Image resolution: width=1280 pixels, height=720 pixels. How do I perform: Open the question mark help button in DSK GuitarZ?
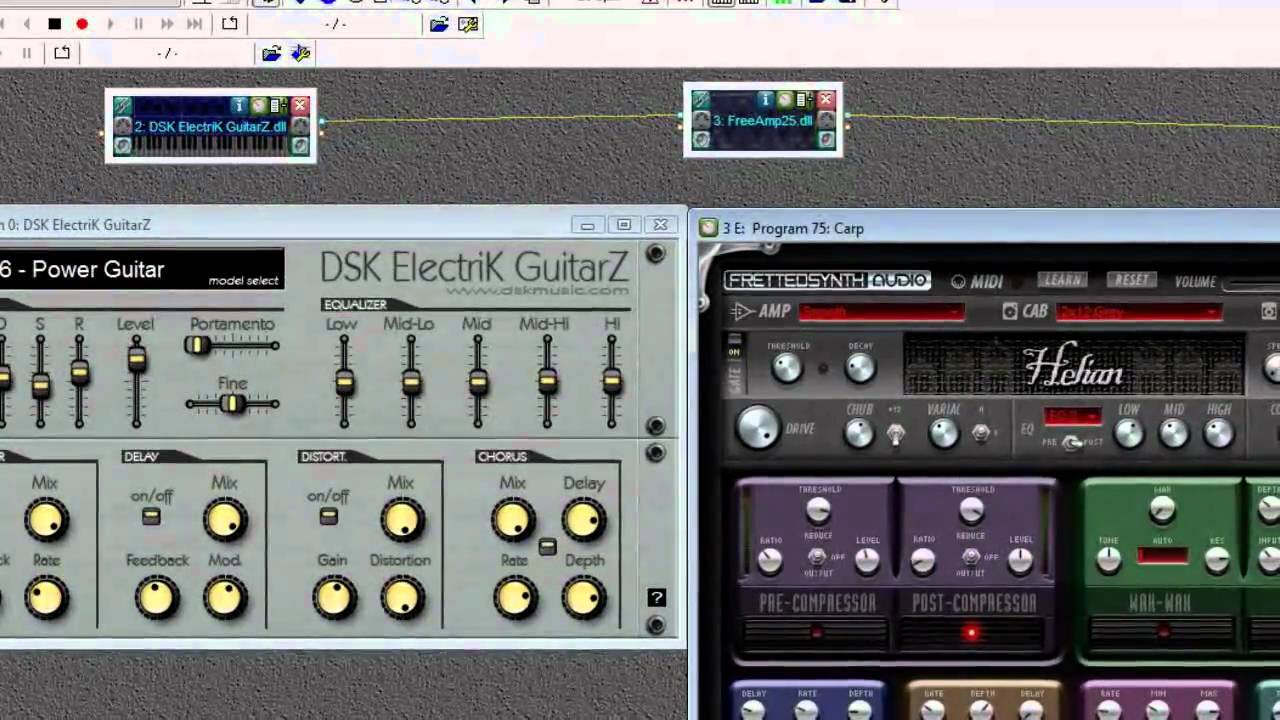click(656, 597)
